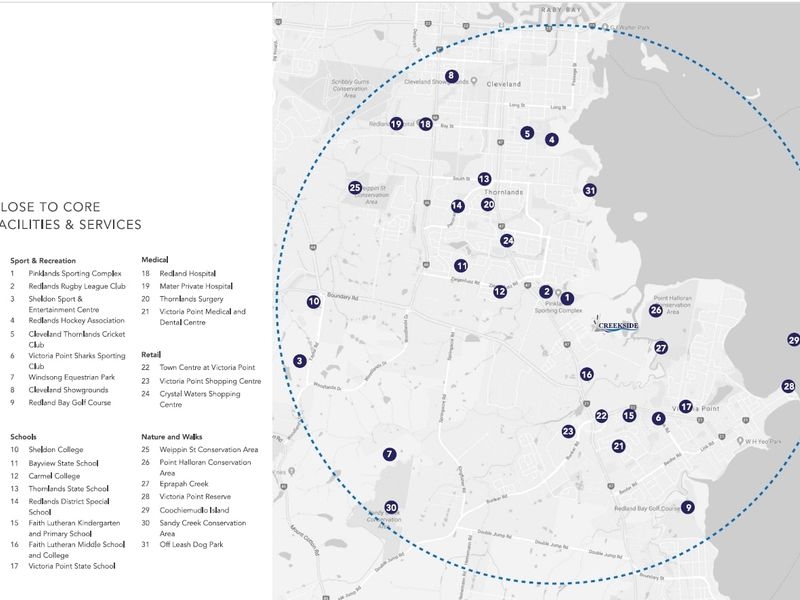800x600 pixels.
Task: Select the number 10 map marker
Action: (313, 301)
